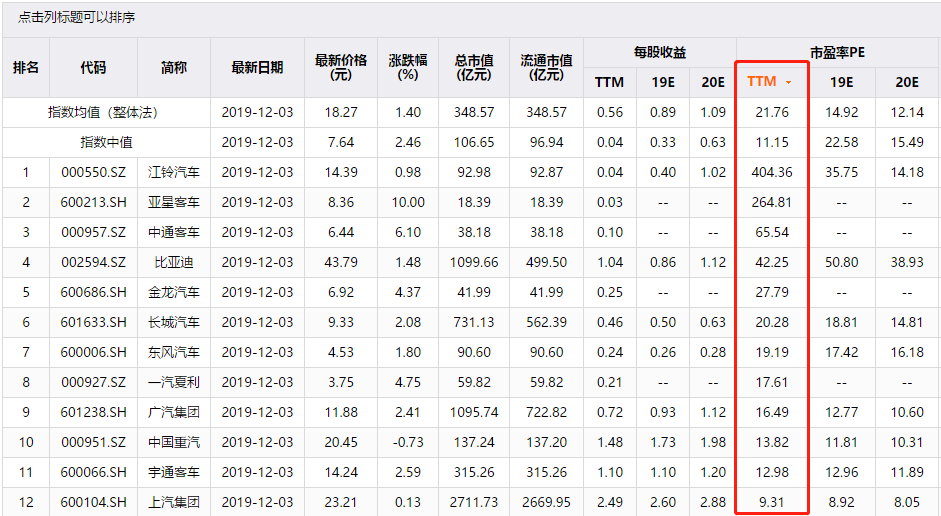Open stock code 601238.SH

93,412
